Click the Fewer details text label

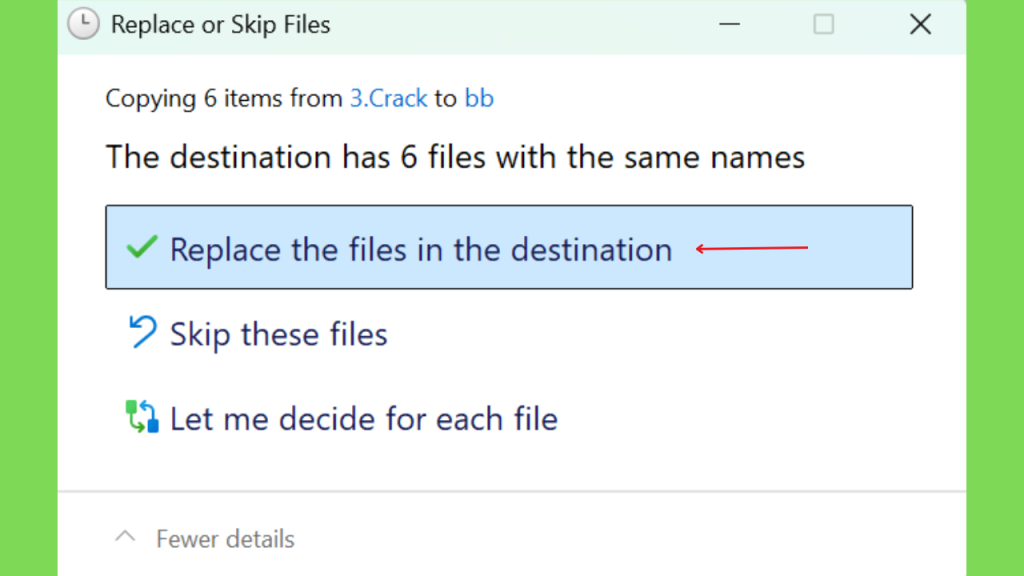coord(225,539)
